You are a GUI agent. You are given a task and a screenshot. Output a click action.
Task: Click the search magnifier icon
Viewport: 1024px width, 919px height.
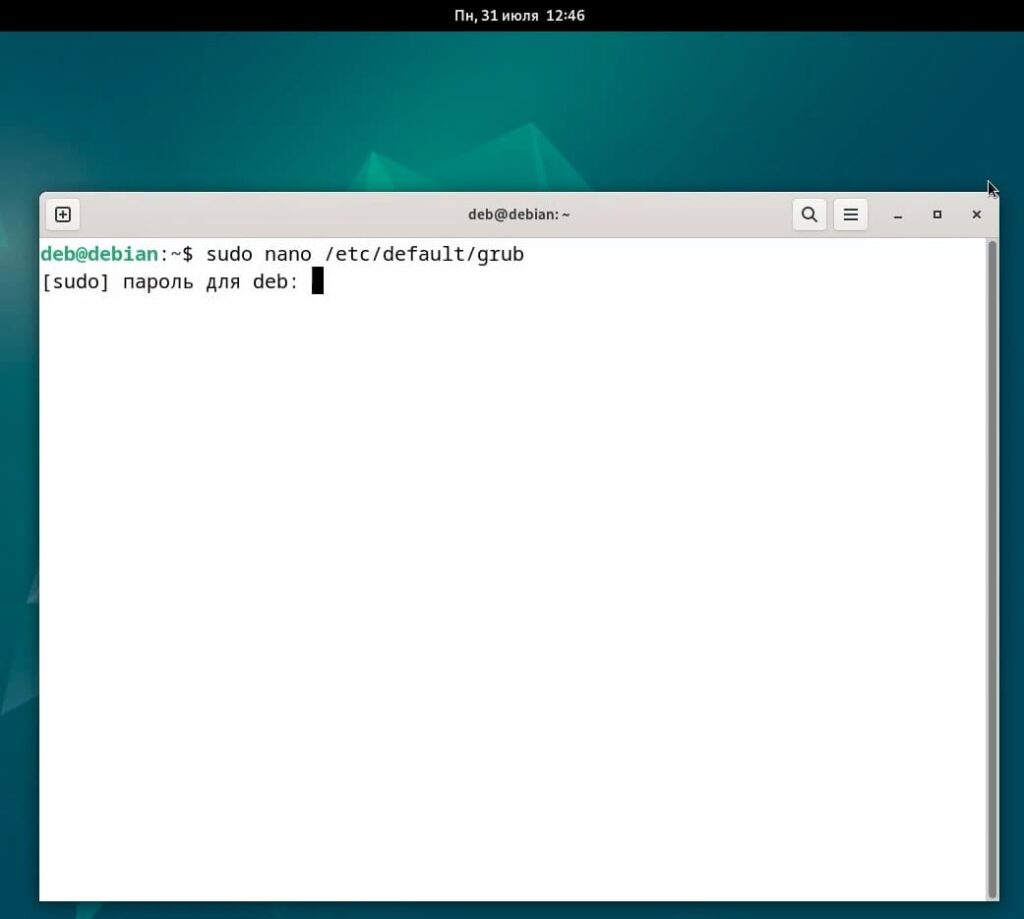tap(809, 214)
